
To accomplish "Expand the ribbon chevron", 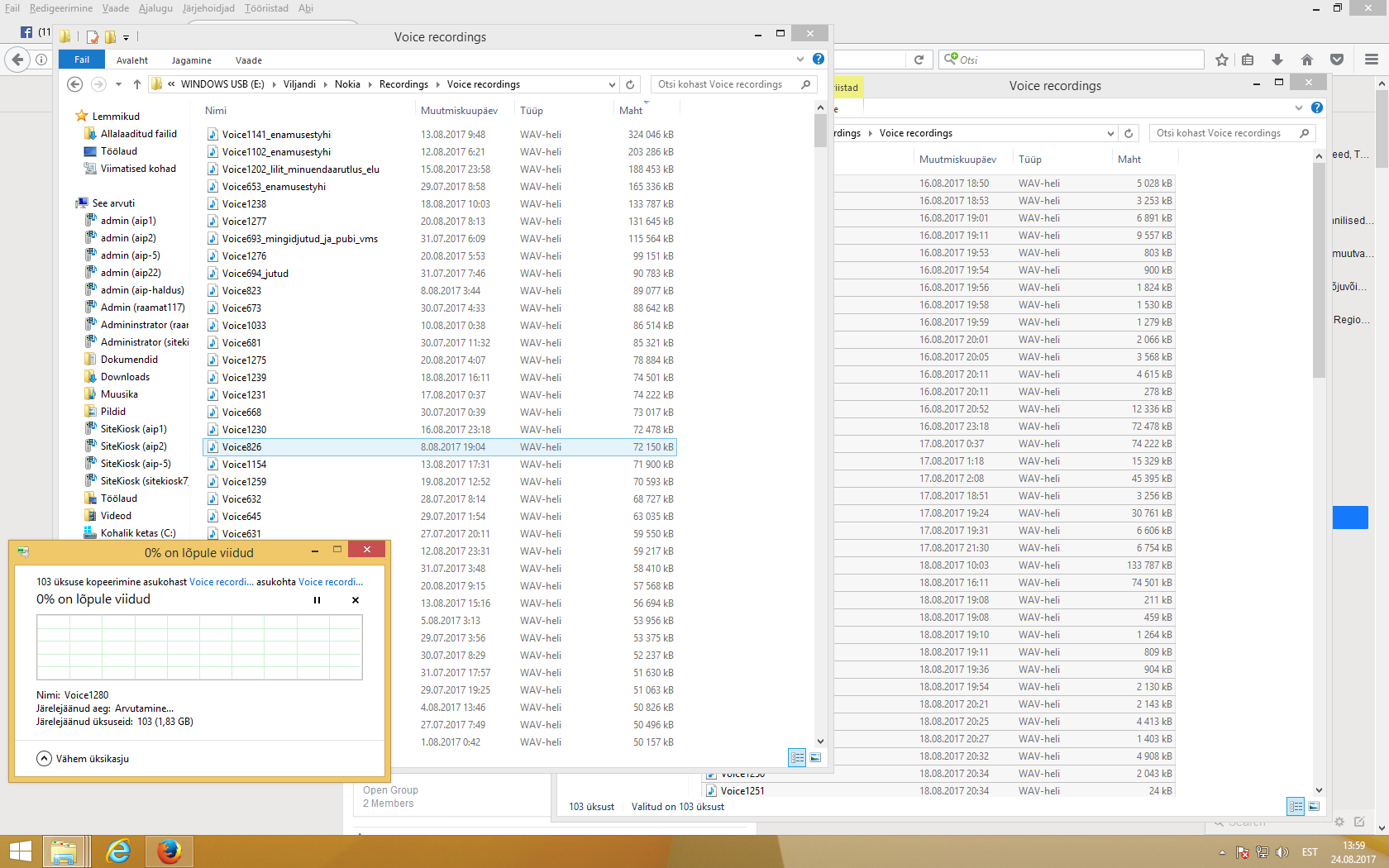I will (800, 60).
